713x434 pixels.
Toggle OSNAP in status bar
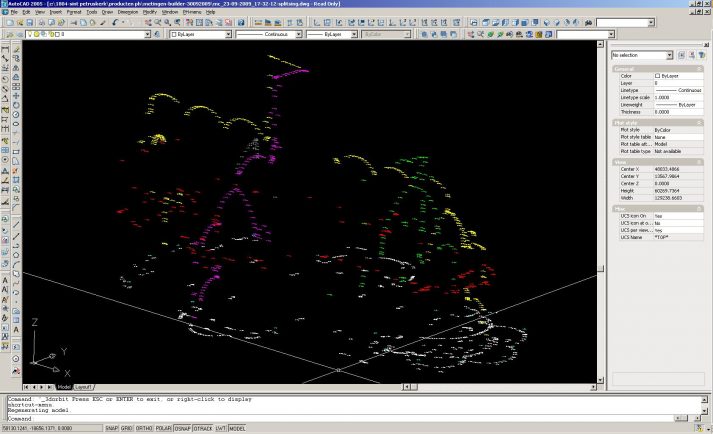(x=182, y=428)
